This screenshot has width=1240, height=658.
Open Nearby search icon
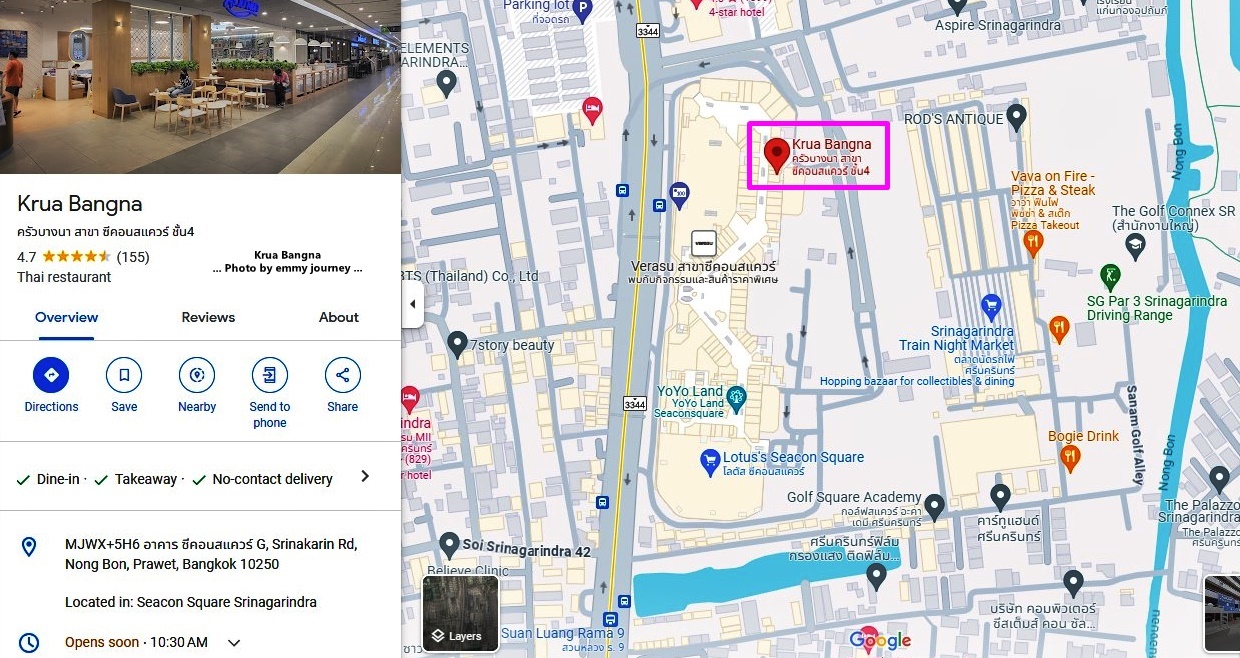tap(197, 376)
